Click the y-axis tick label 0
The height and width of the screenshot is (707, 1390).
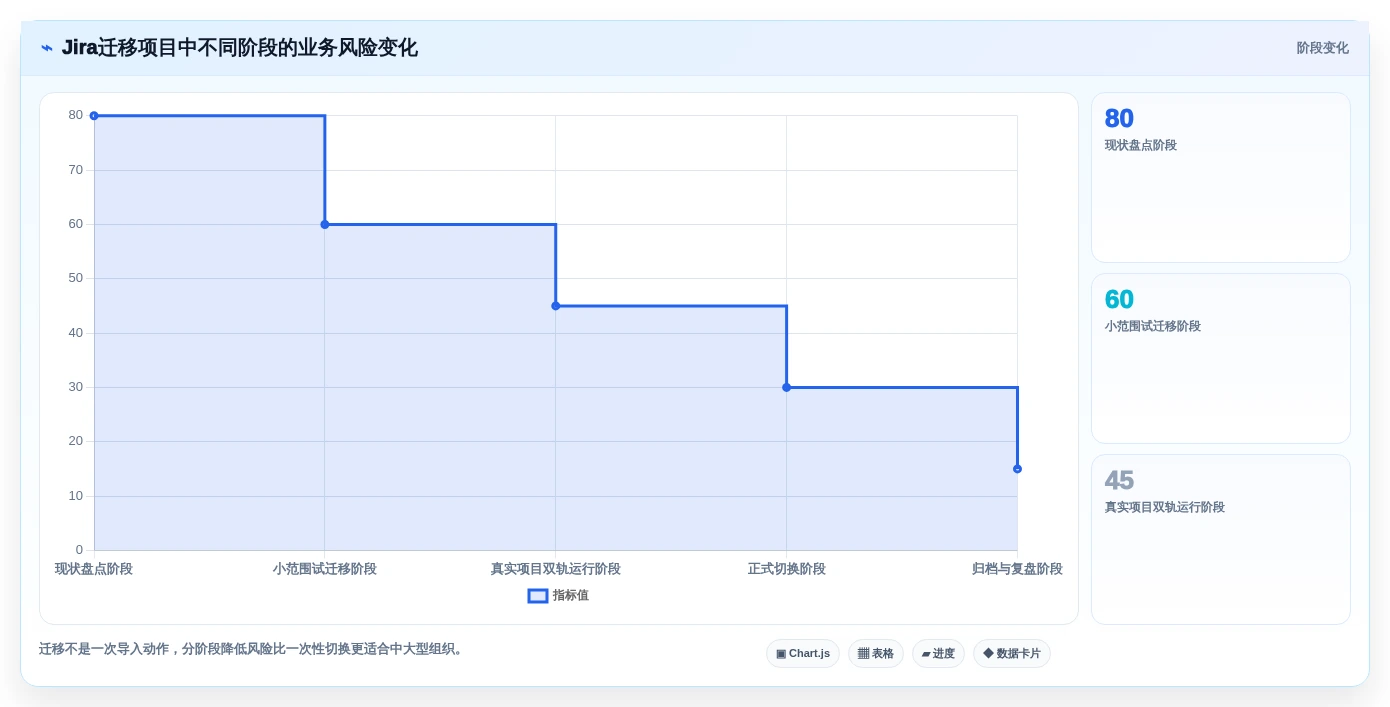click(x=79, y=550)
